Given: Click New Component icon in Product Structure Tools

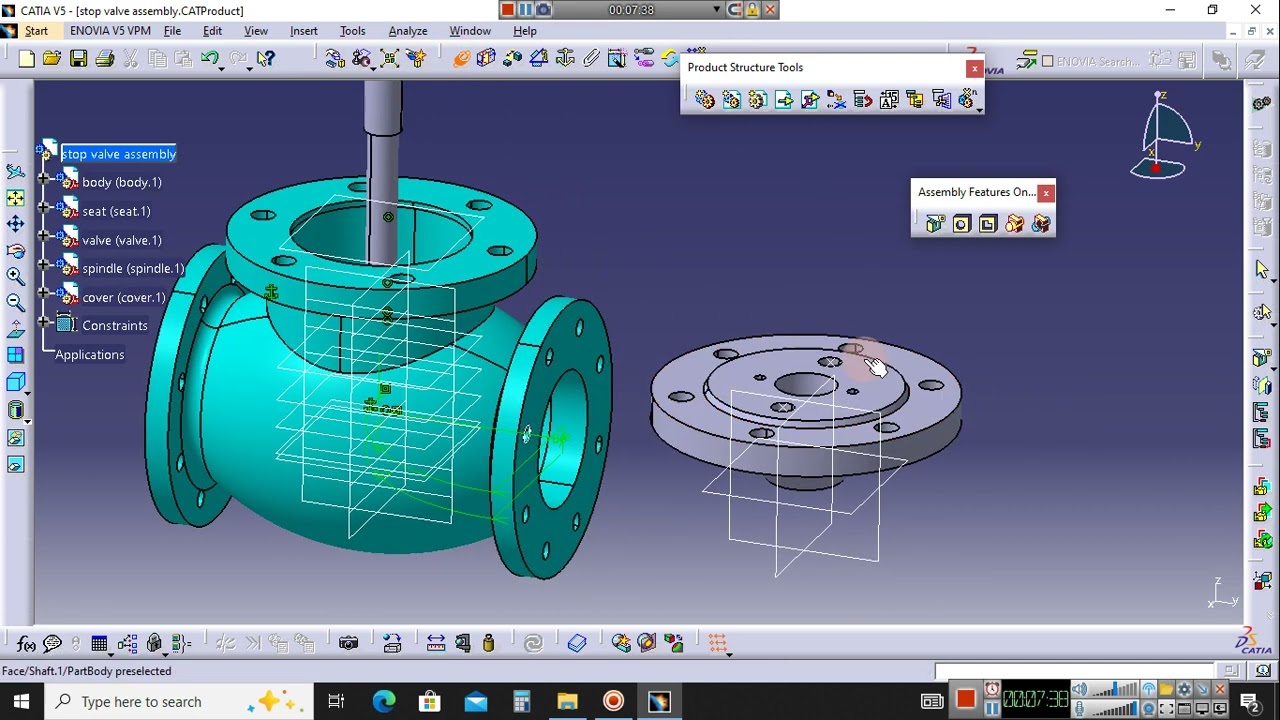Looking at the screenshot, I should [x=705, y=99].
